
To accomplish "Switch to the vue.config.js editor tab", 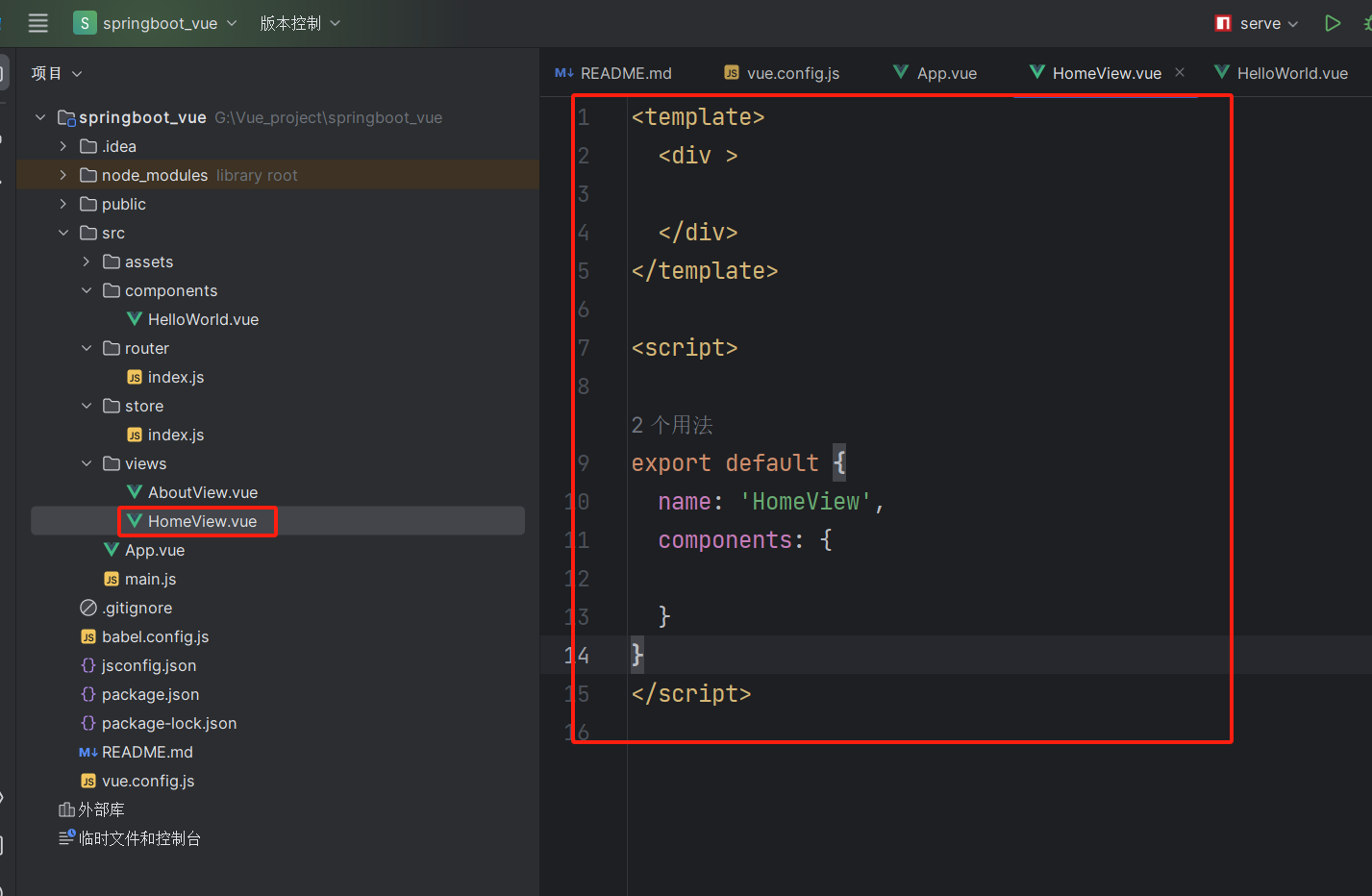I will [782, 73].
